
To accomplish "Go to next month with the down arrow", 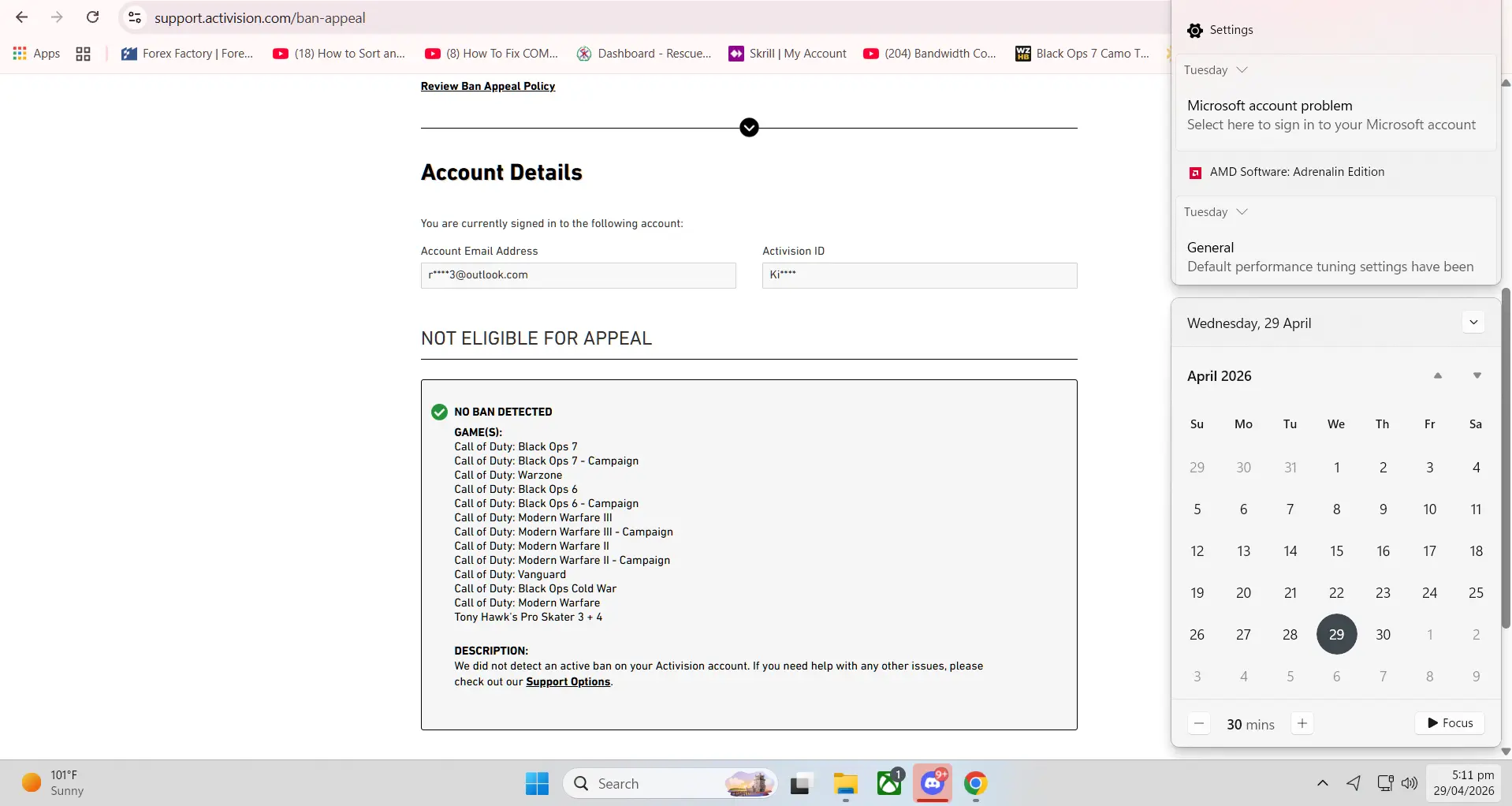I will (x=1477, y=376).
